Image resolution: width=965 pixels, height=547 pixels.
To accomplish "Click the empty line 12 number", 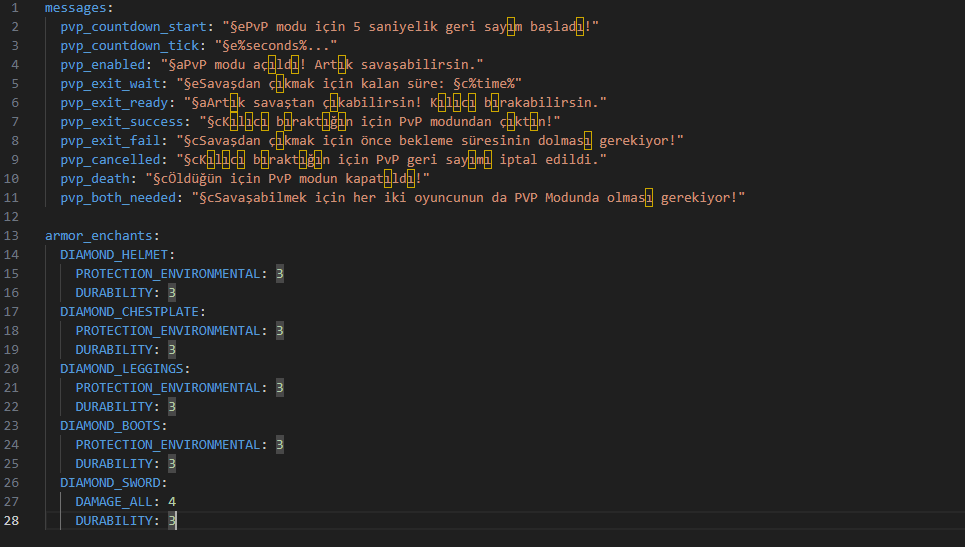I will pos(13,216).
